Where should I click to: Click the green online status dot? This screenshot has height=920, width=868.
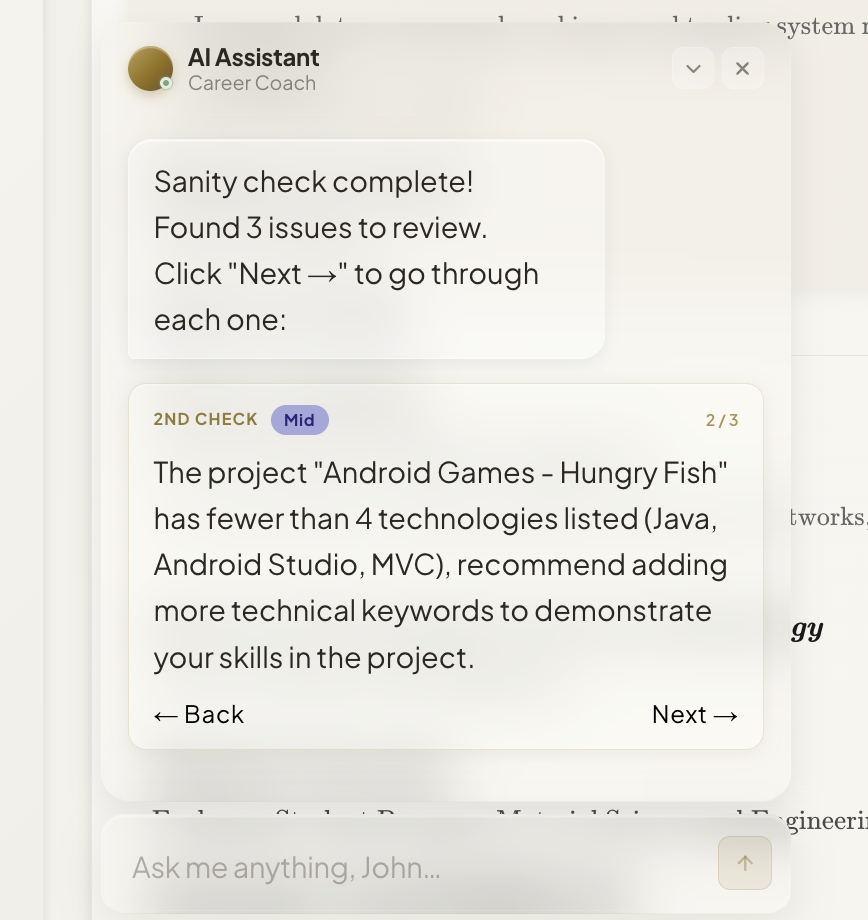point(166,83)
